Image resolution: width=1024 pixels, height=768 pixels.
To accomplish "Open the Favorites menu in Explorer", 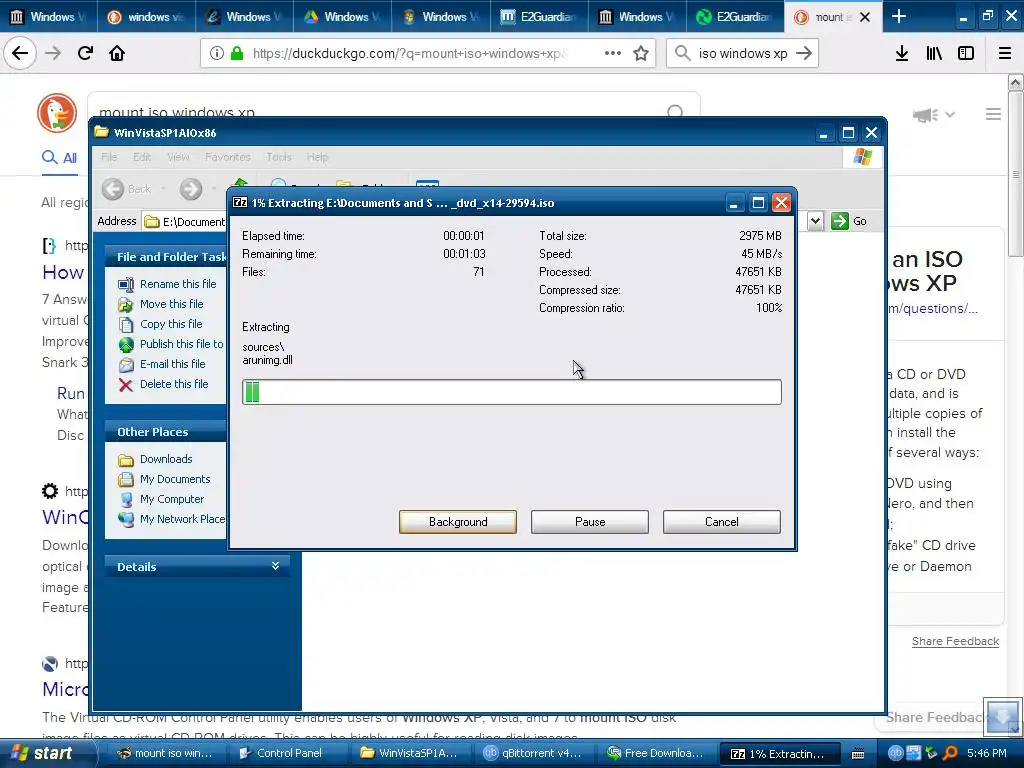I will [227, 157].
